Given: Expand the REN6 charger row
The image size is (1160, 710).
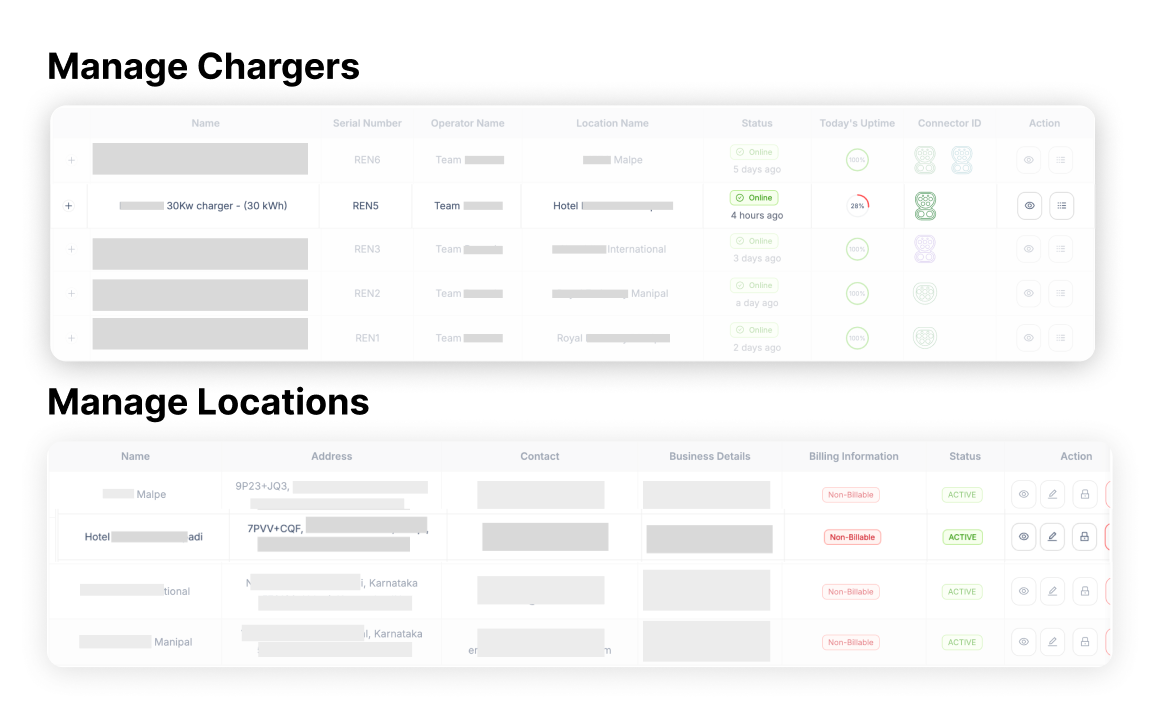Looking at the screenshot, I should pyautogui.click(x=71, y=160).
